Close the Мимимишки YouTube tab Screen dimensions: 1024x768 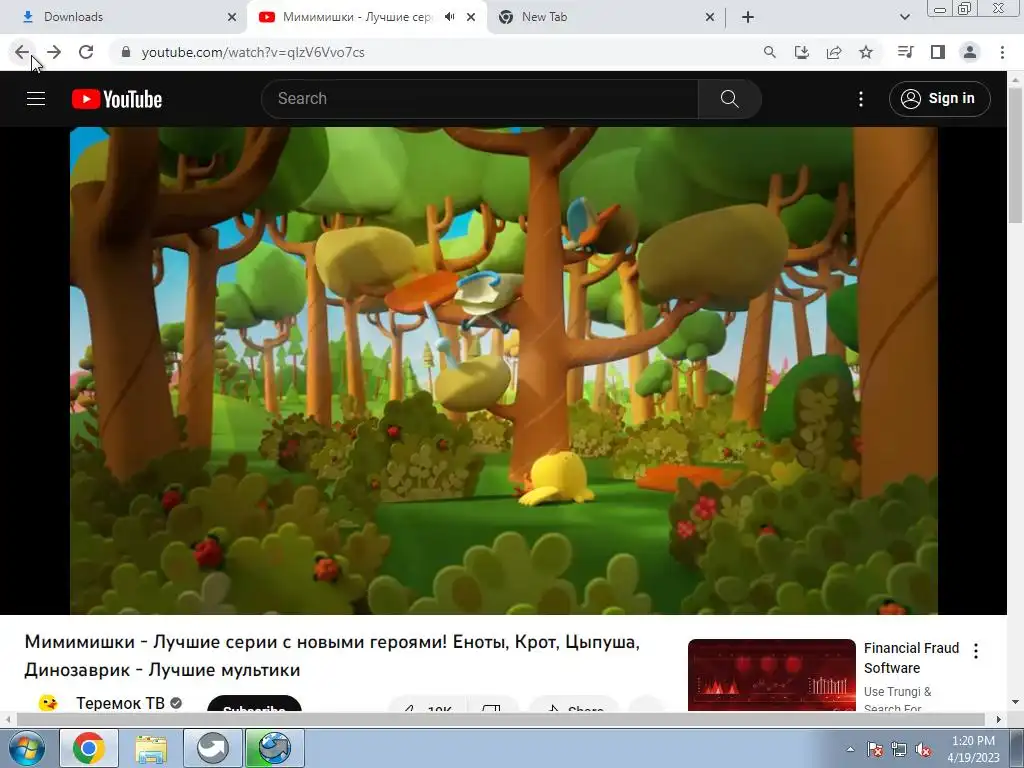pyautogui.click(x=471, y=17)
